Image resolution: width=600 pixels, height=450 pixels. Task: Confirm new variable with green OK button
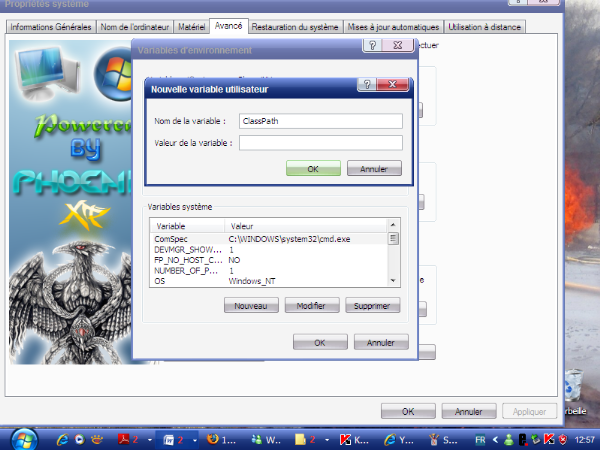313,168
